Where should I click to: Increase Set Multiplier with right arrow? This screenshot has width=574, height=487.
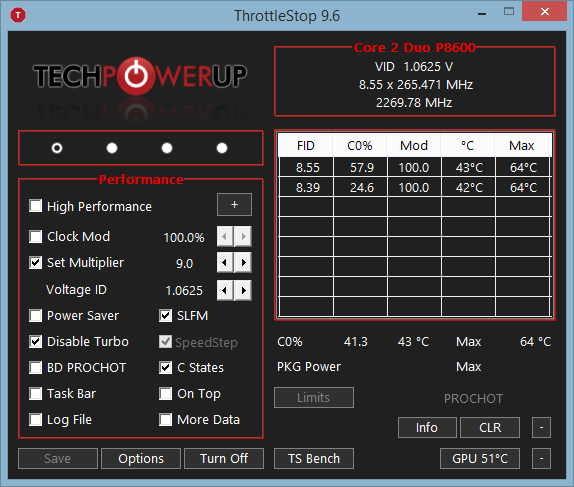coord(243,263)
